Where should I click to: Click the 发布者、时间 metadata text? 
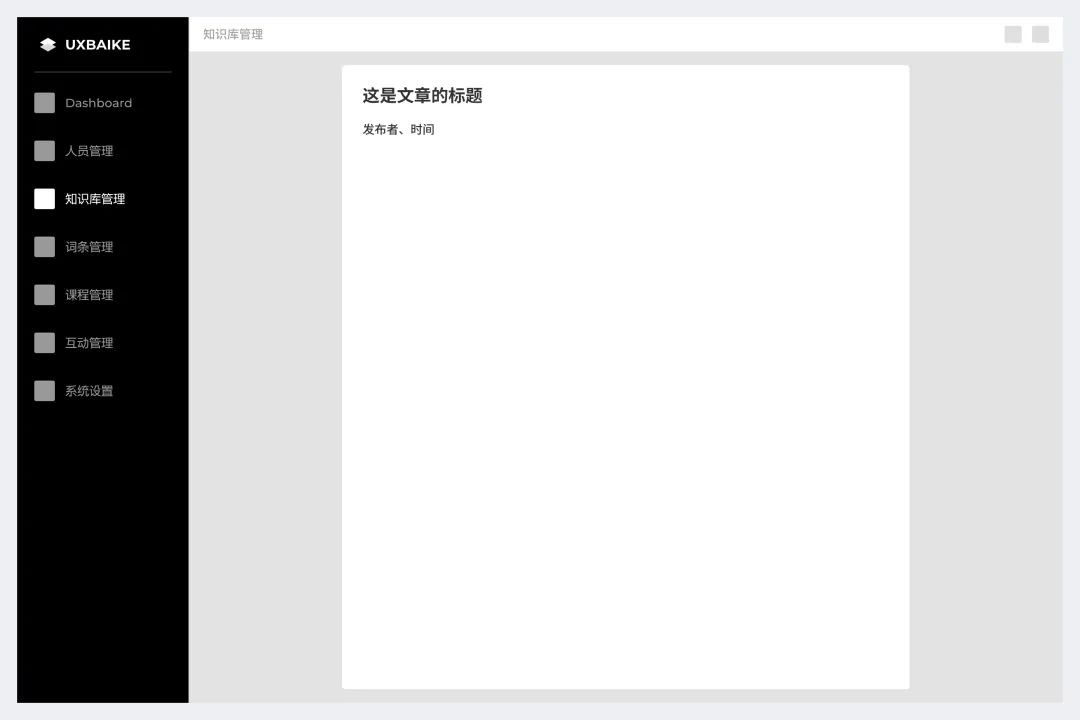398,129
